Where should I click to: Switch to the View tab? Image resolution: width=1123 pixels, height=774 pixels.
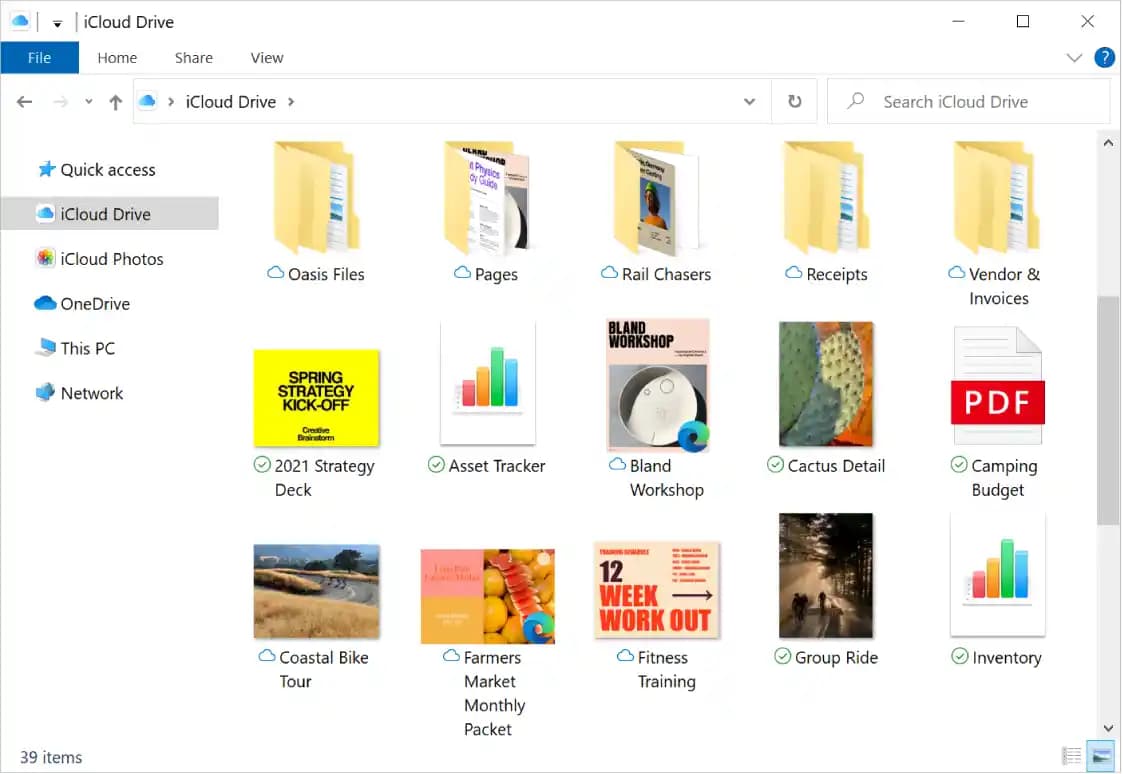click(x=266, y=57)
